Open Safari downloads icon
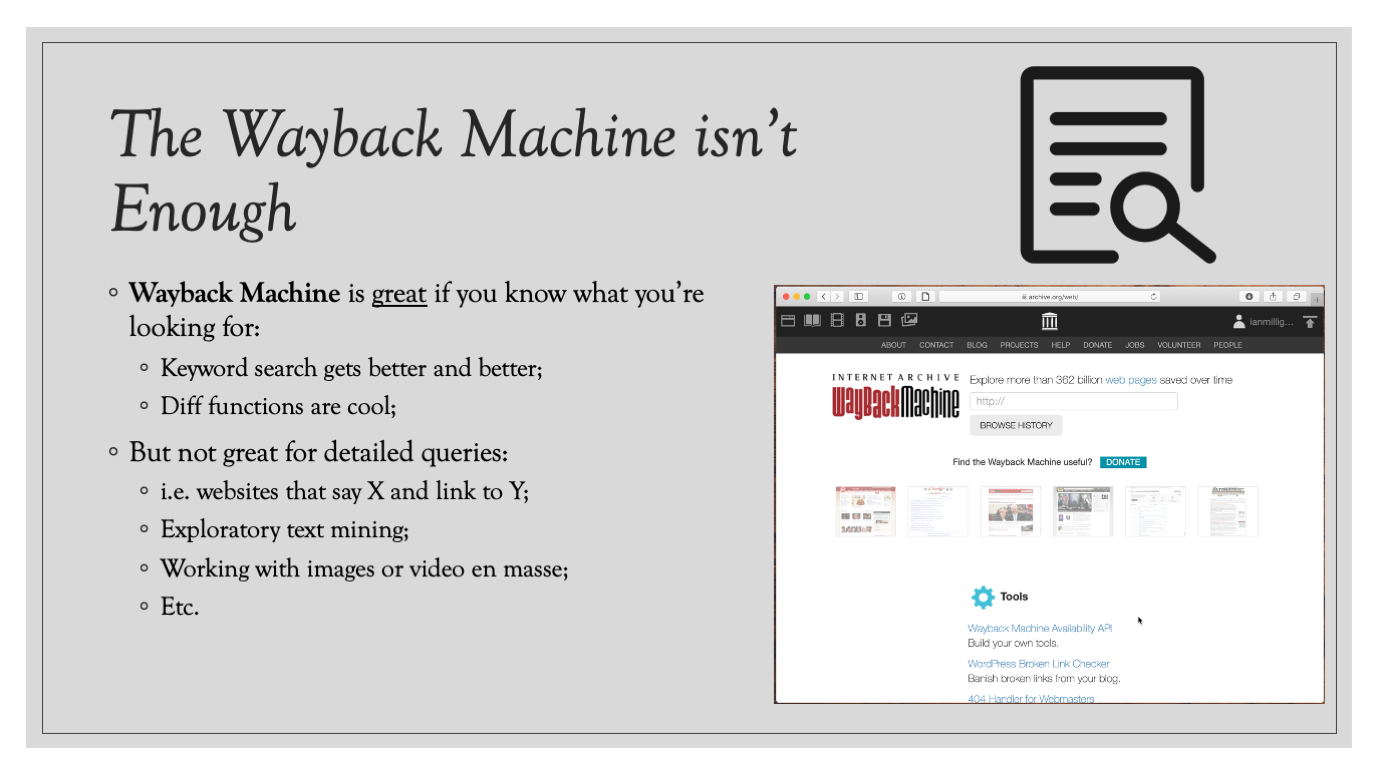Viewport: 1378px width, 775px height. [1249, 297]
